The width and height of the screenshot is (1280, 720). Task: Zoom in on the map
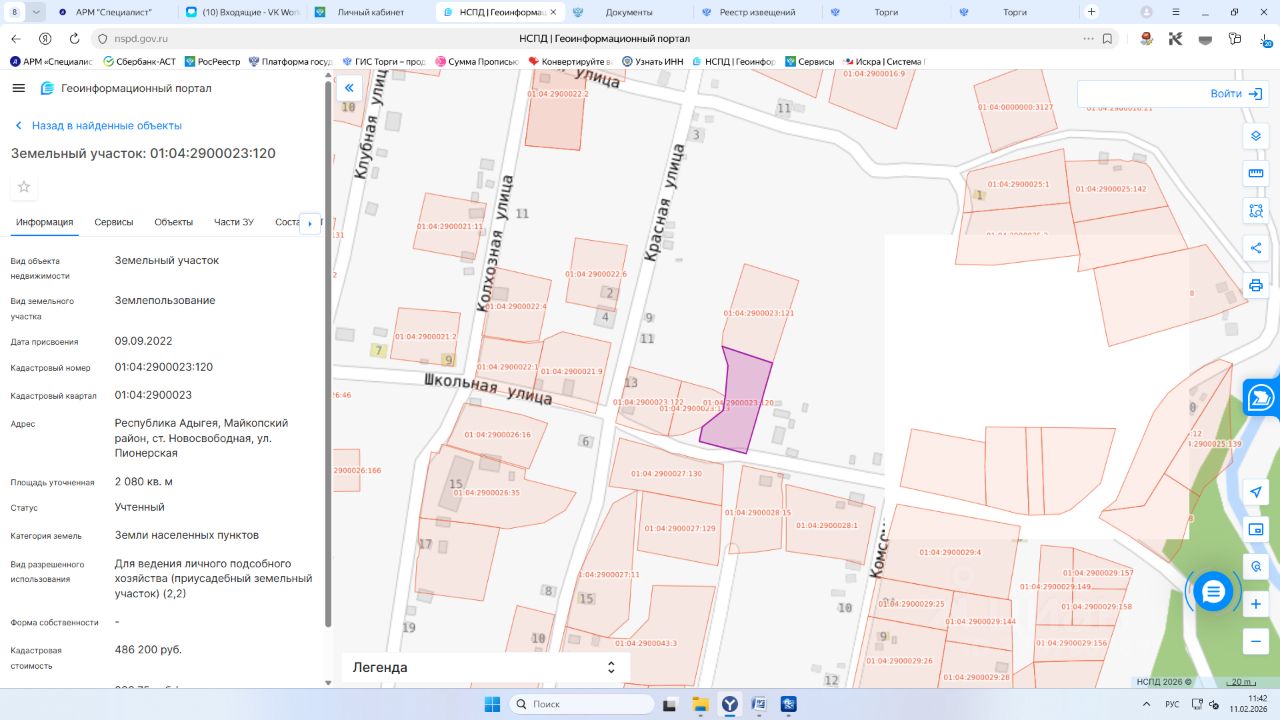(1256, 604)
